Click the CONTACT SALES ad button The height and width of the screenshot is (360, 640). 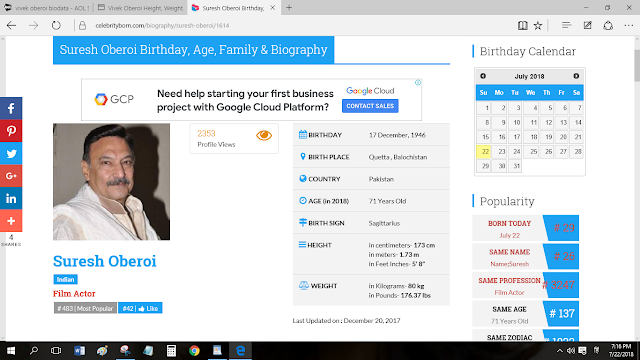tap(370, 106)
